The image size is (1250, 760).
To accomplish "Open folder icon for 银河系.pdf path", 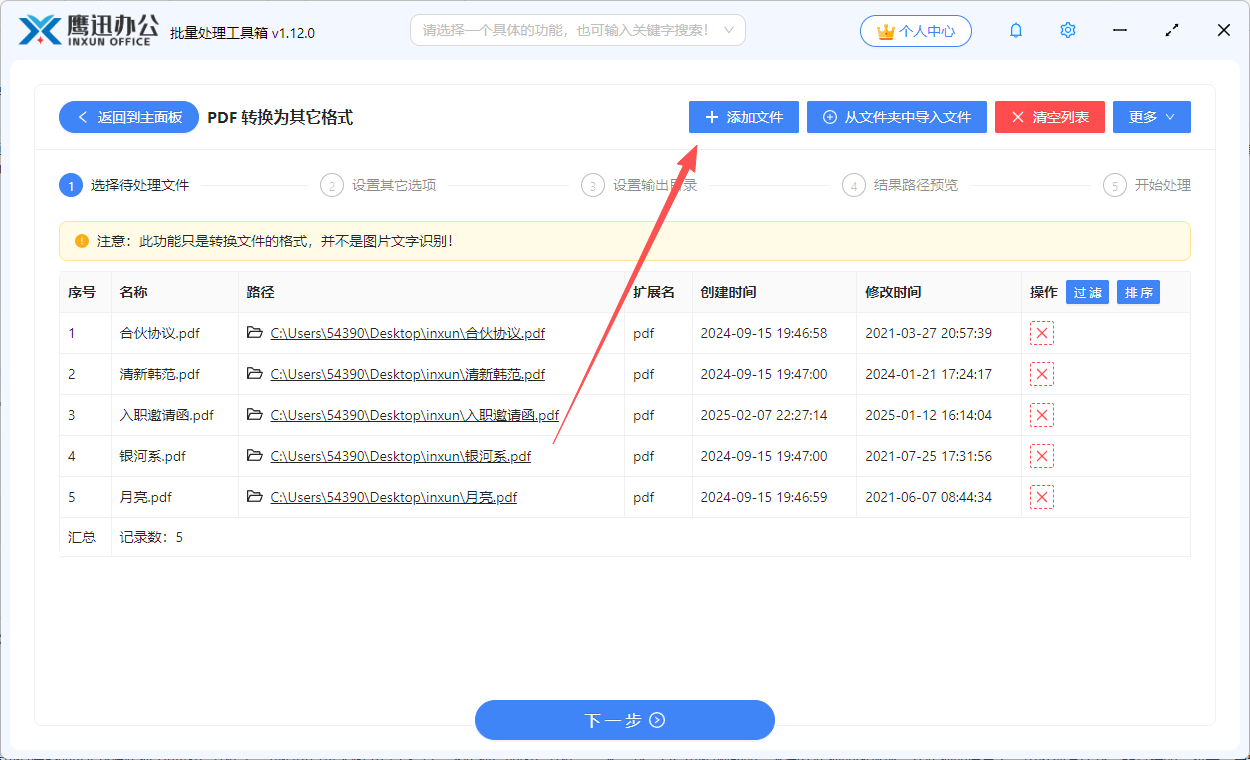I will click(255, 456).
